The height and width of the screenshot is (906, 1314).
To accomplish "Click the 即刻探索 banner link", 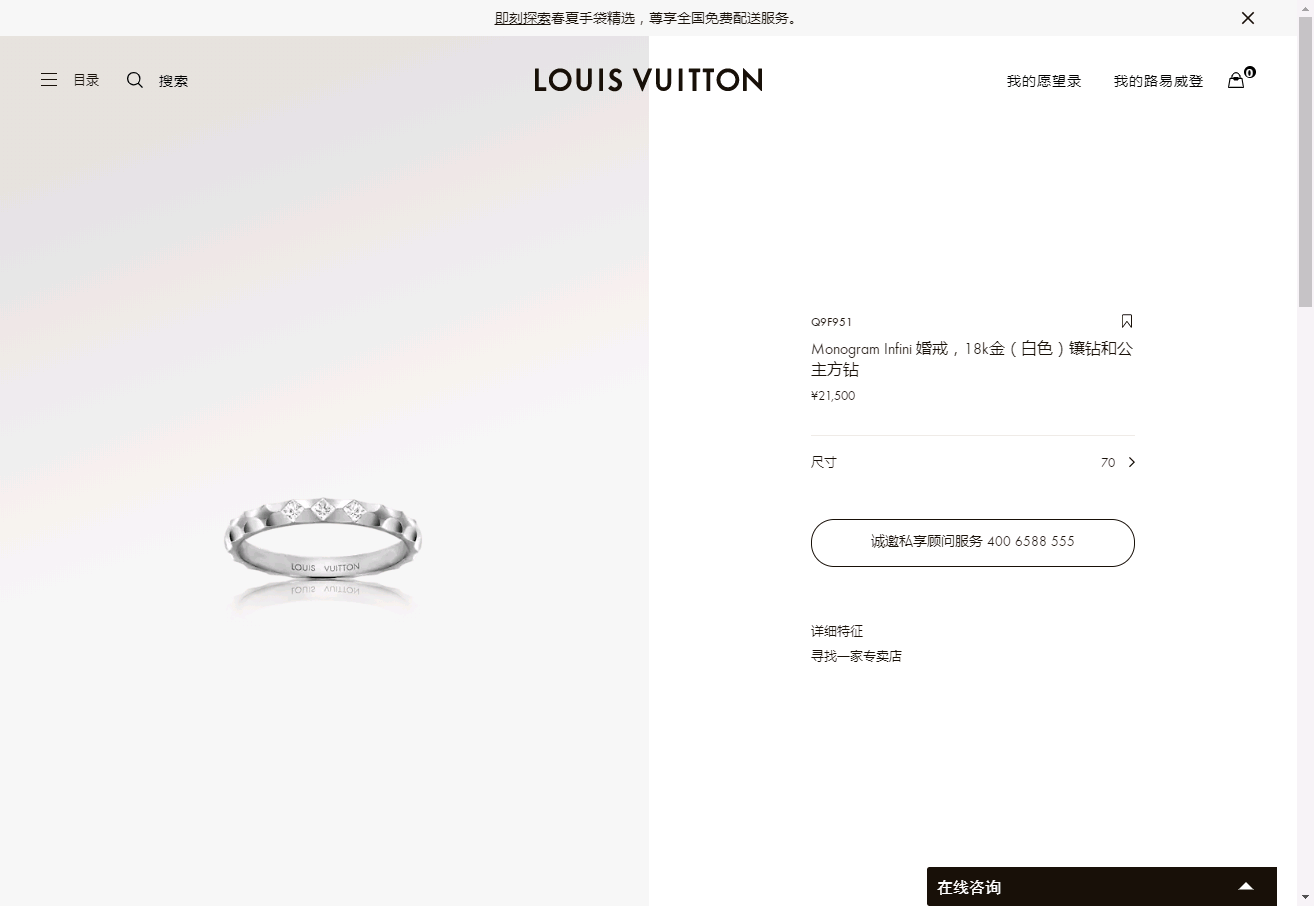I will point(523,18).
